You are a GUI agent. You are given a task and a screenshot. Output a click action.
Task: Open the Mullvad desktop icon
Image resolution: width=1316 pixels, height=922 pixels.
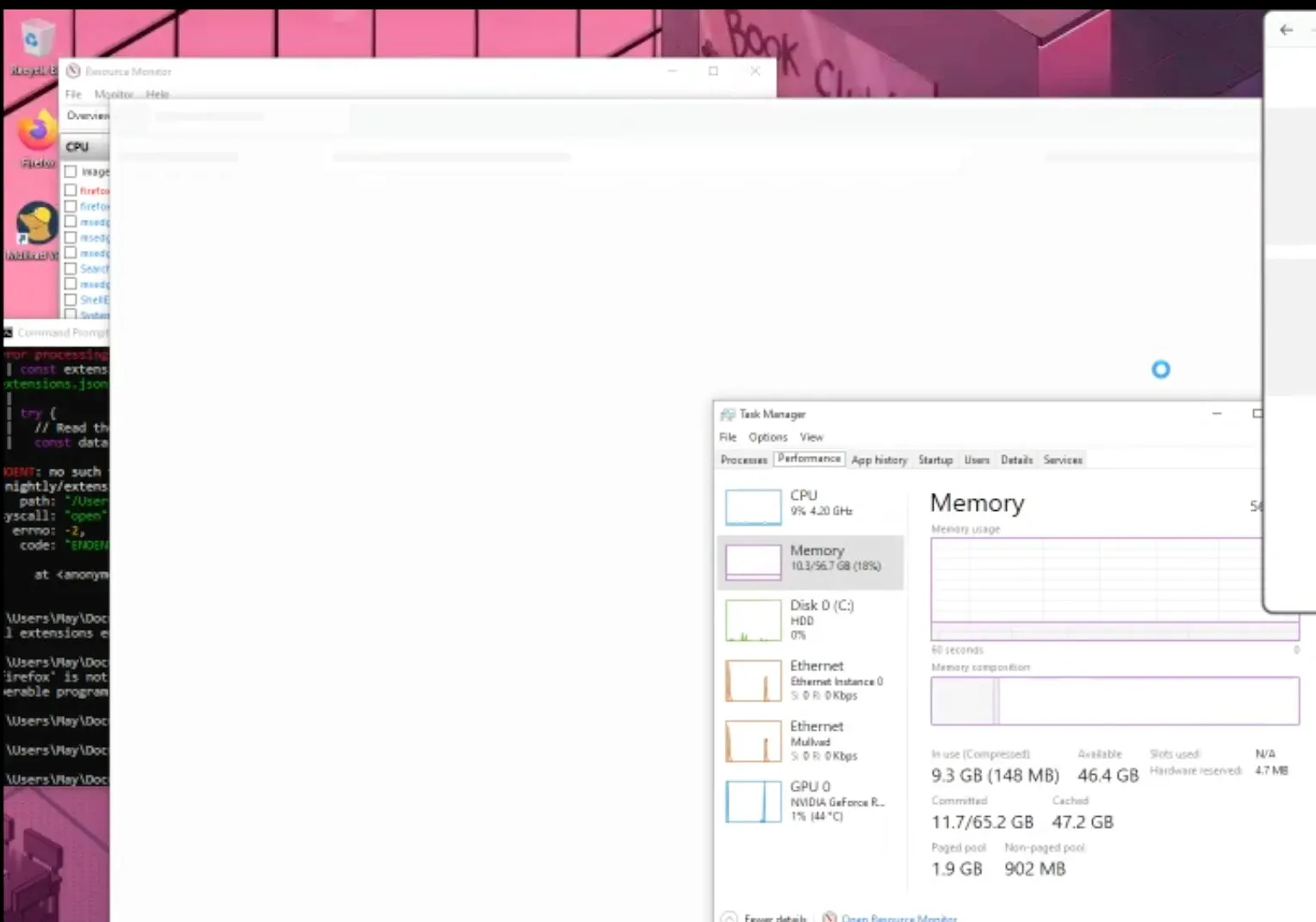35,224
